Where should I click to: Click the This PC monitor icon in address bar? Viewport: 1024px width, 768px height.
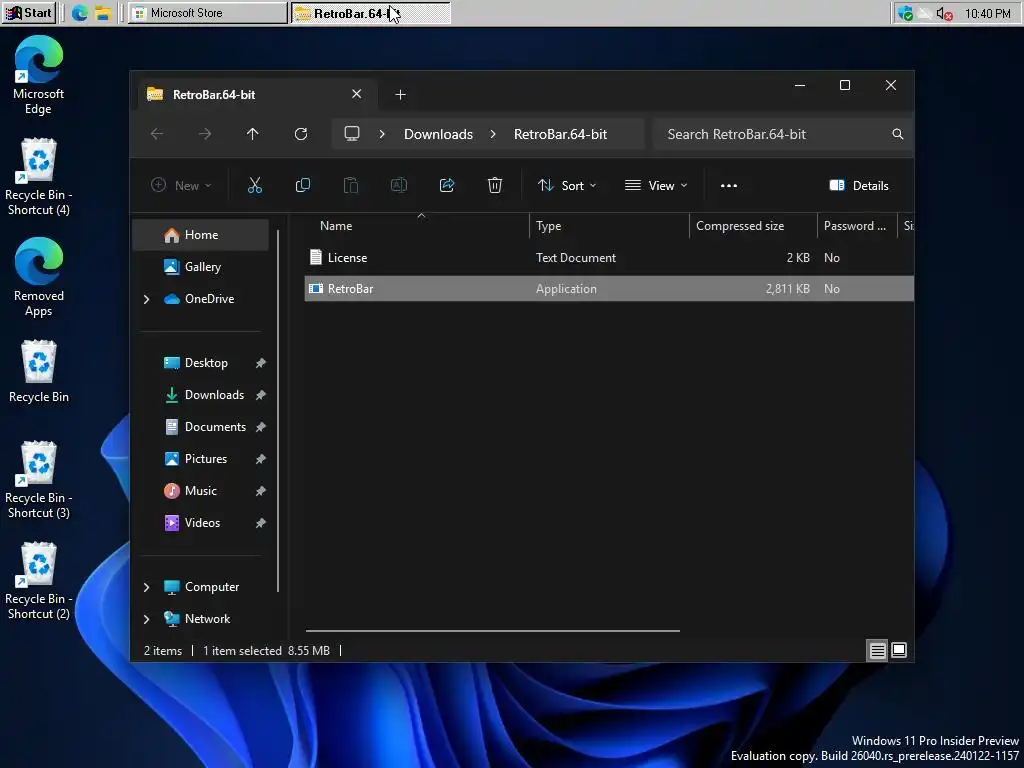coord(352,134)
